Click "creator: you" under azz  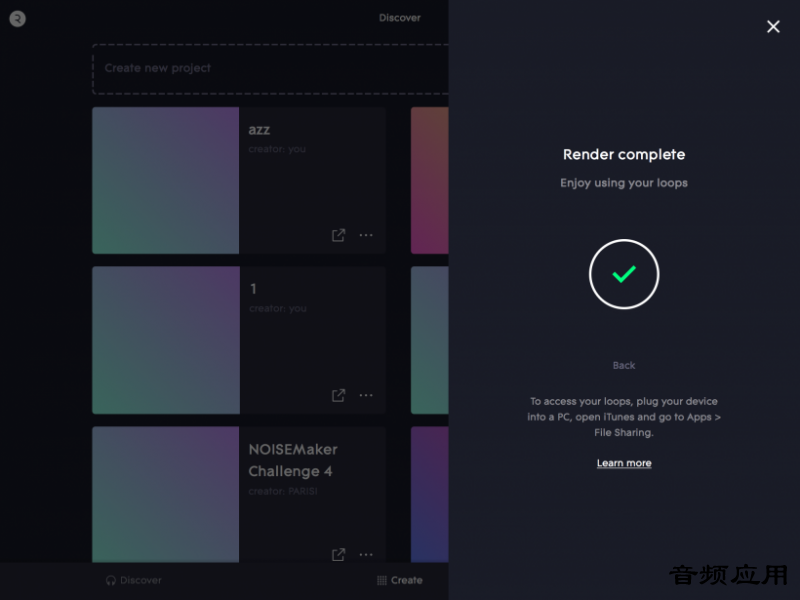[x=277, y=149]
